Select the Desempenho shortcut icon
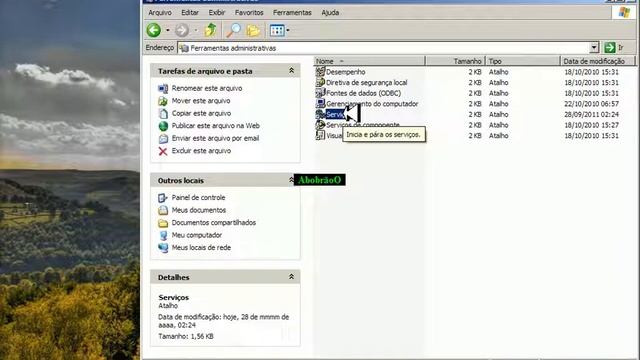Screen dimensions: 640x360 (320, 71)
